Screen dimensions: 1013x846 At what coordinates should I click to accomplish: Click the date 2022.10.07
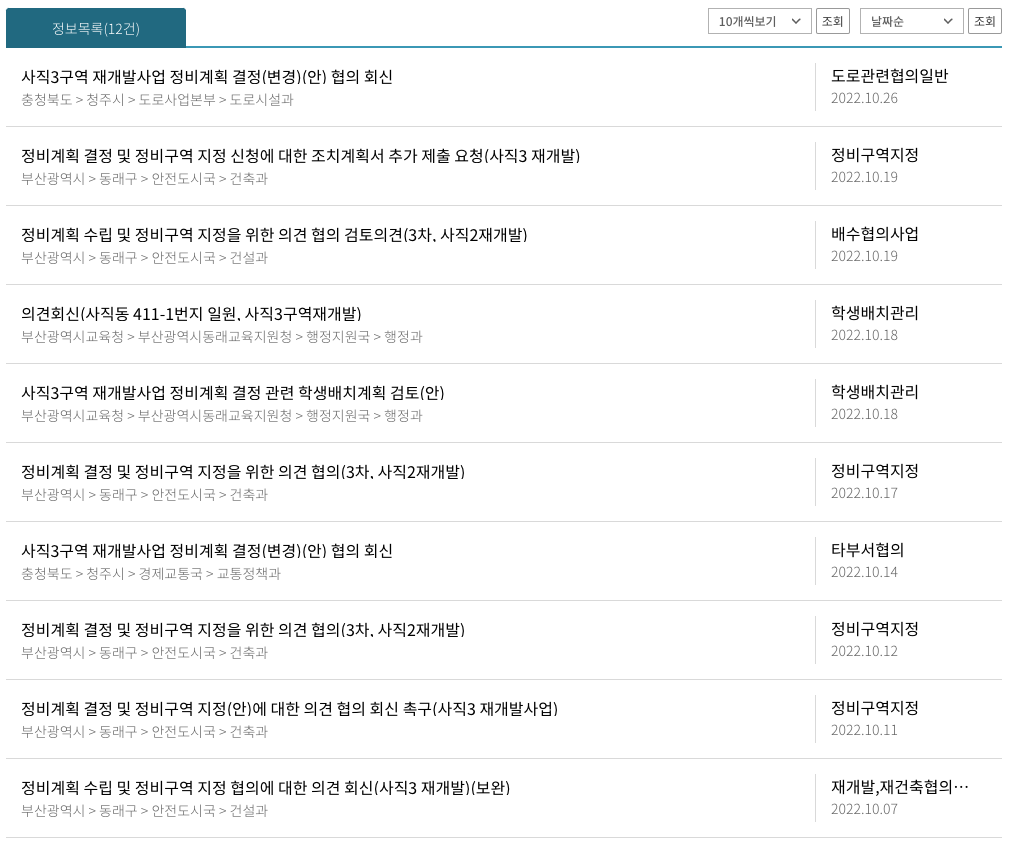click(x=864, y=809)
